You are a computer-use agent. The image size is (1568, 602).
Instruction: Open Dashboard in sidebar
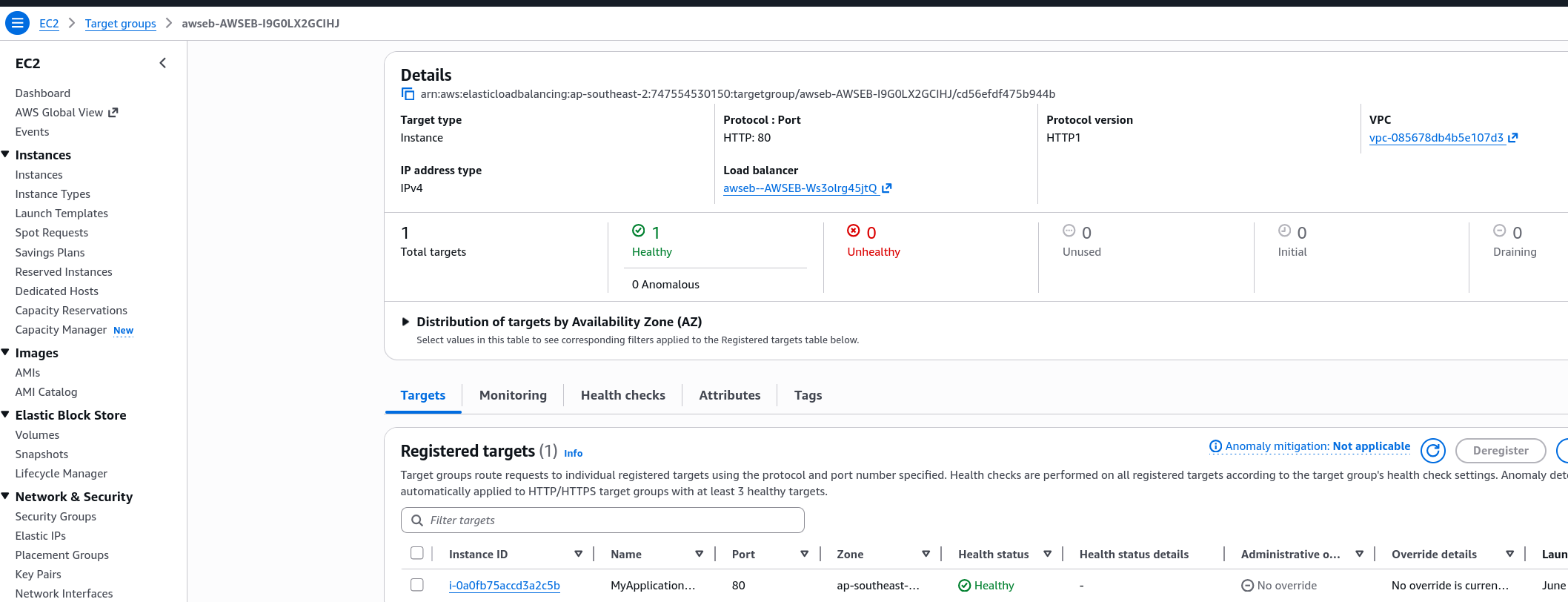click(43, 93)
